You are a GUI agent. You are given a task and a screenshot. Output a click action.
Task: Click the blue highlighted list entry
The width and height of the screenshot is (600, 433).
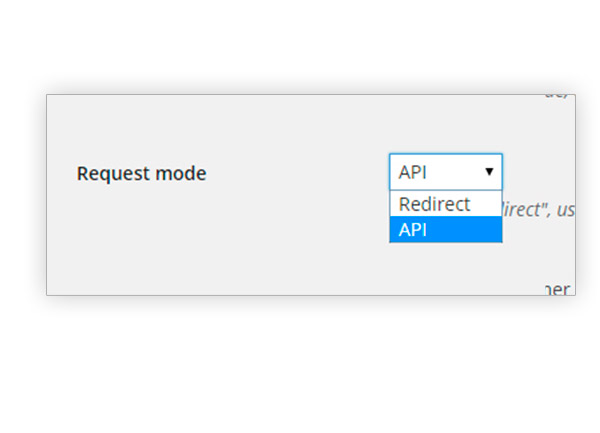445,230
